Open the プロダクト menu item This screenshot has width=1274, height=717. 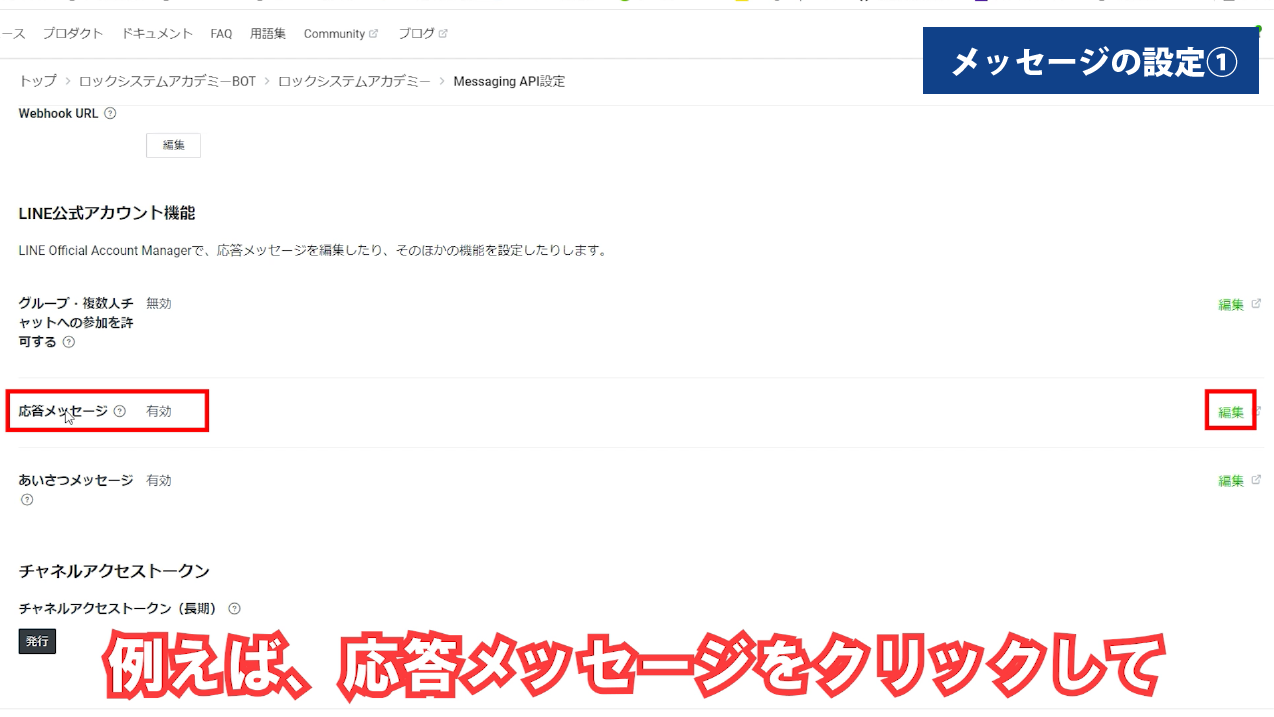pyautogui.click(x=72, y=34)
